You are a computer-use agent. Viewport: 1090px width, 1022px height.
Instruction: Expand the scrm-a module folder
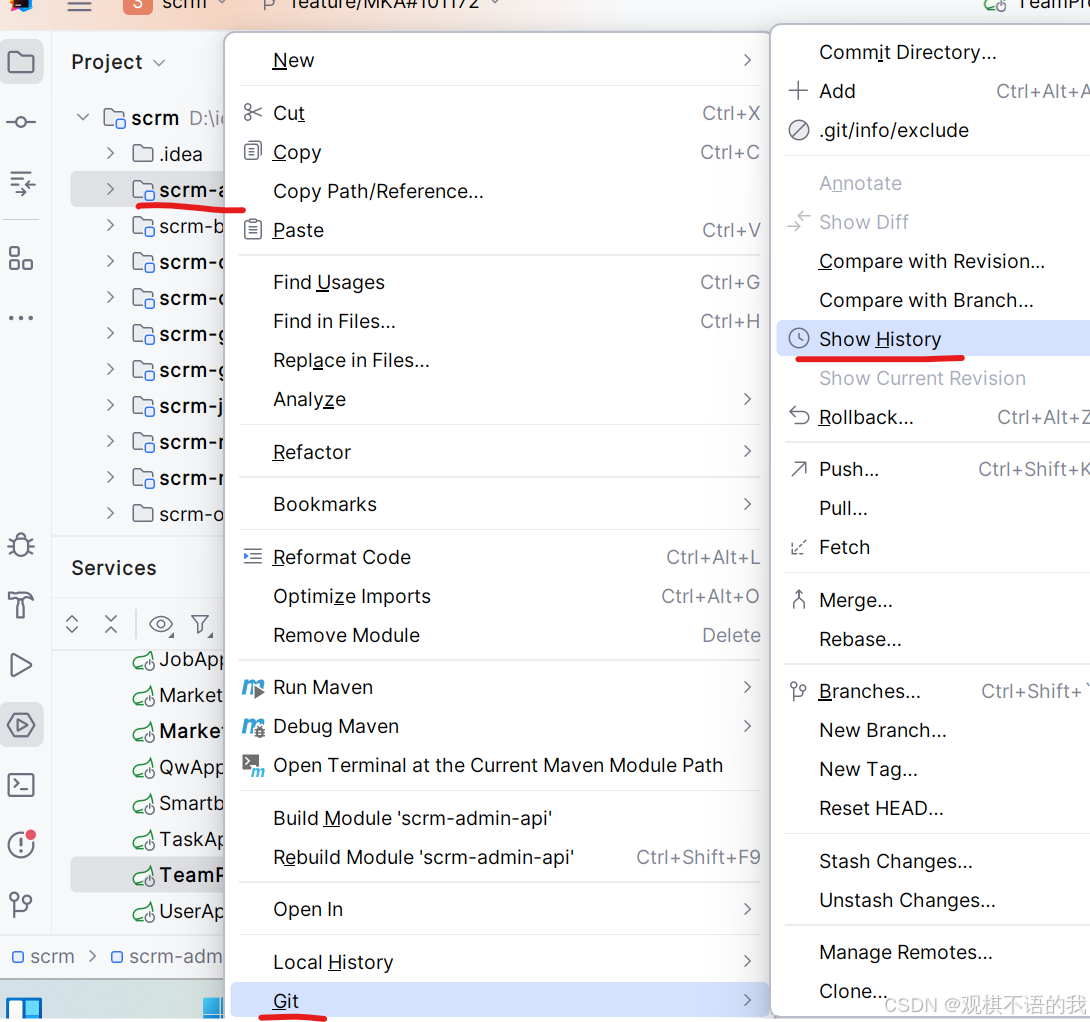coord(110,189)
